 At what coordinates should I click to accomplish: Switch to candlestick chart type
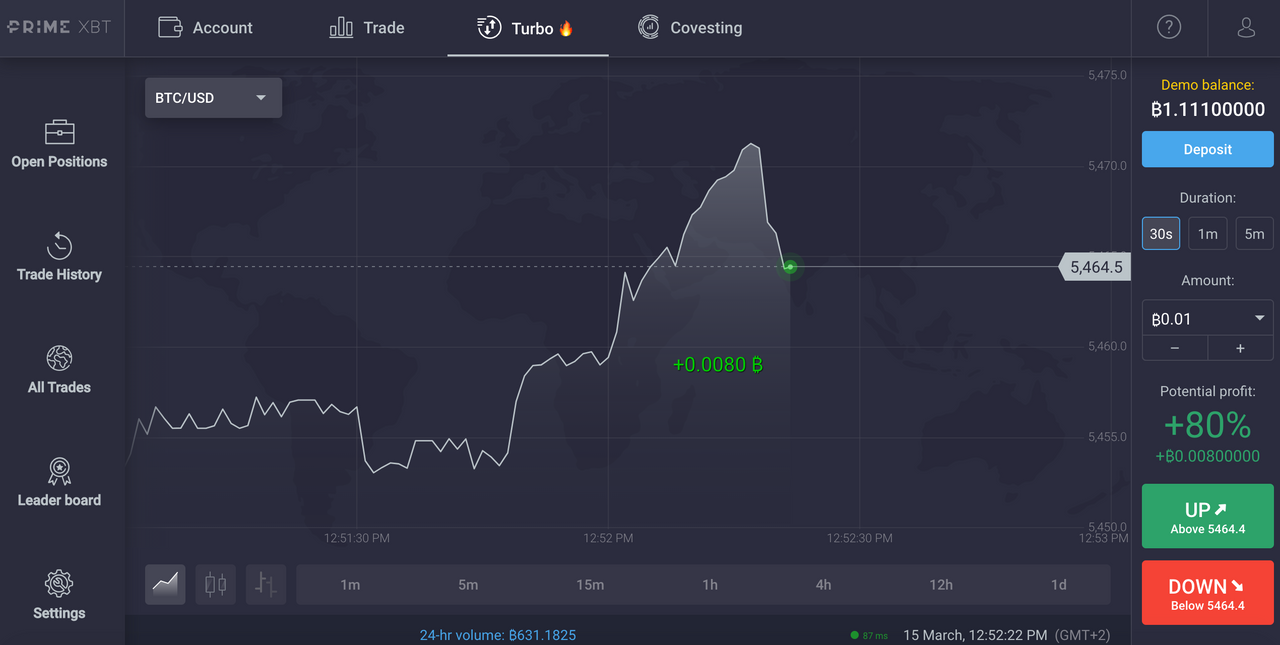tap(215, 584)
